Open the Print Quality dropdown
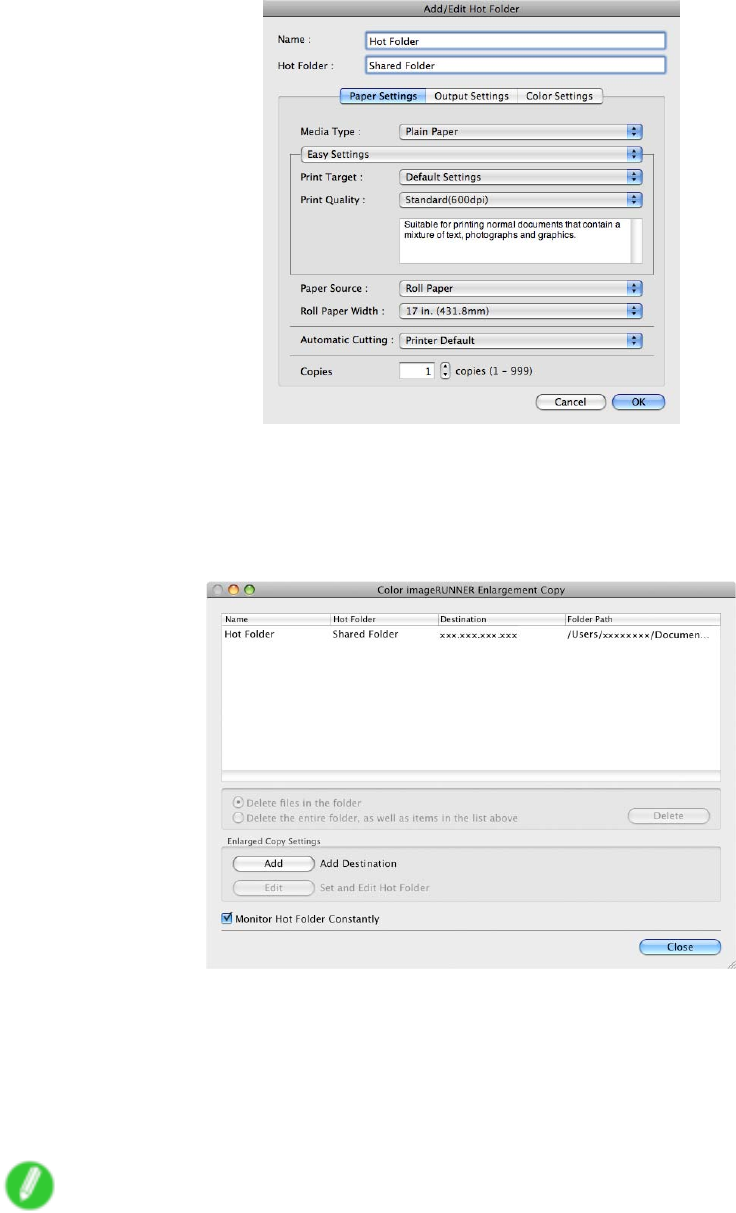Screen dimensions: 736x1213 coord(520,199)
